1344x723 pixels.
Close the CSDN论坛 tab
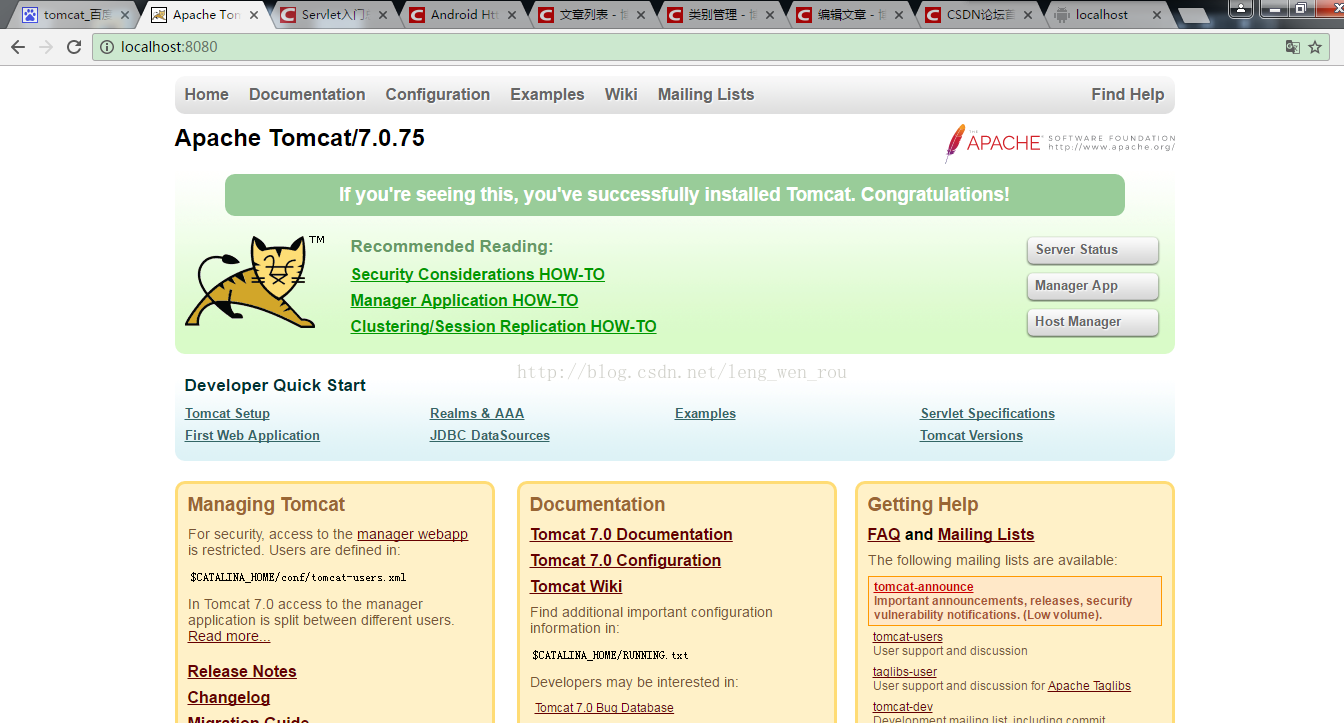pyautogui.click(x=1028, y=15)
